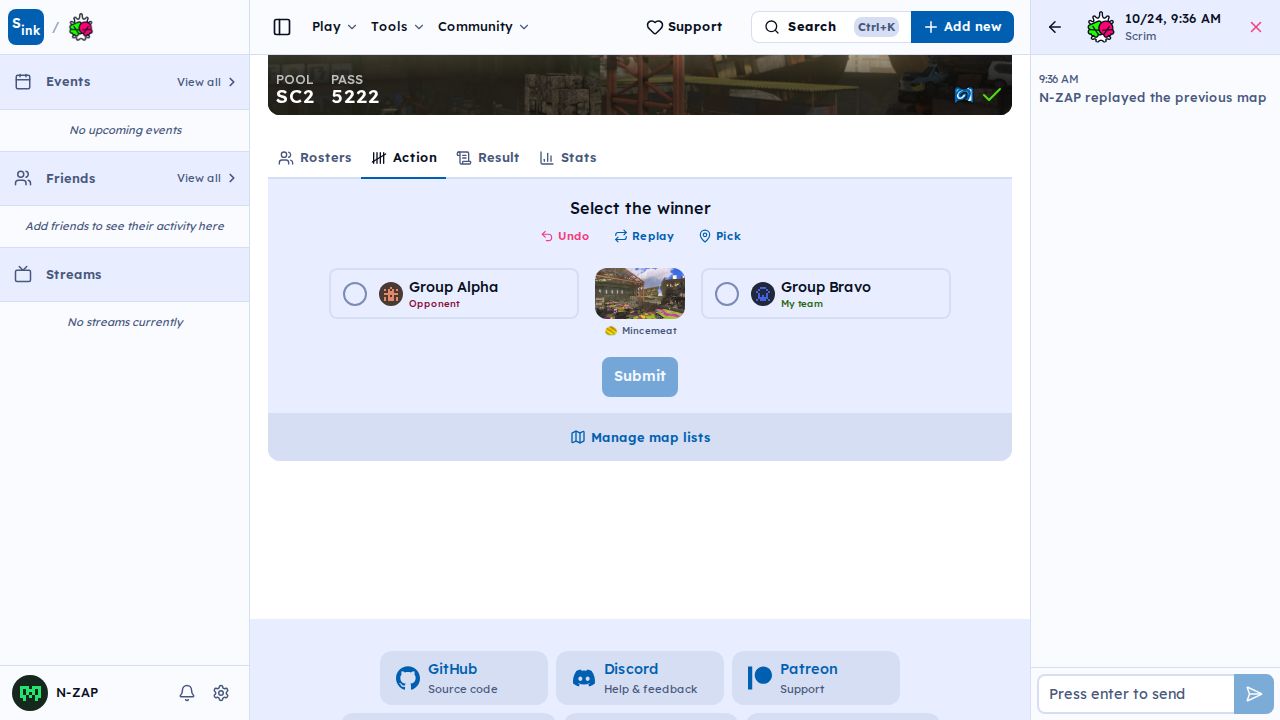This screenshot has width=1280, height=720.
Task: Replay the previous map
Action: tap(644, 236)
